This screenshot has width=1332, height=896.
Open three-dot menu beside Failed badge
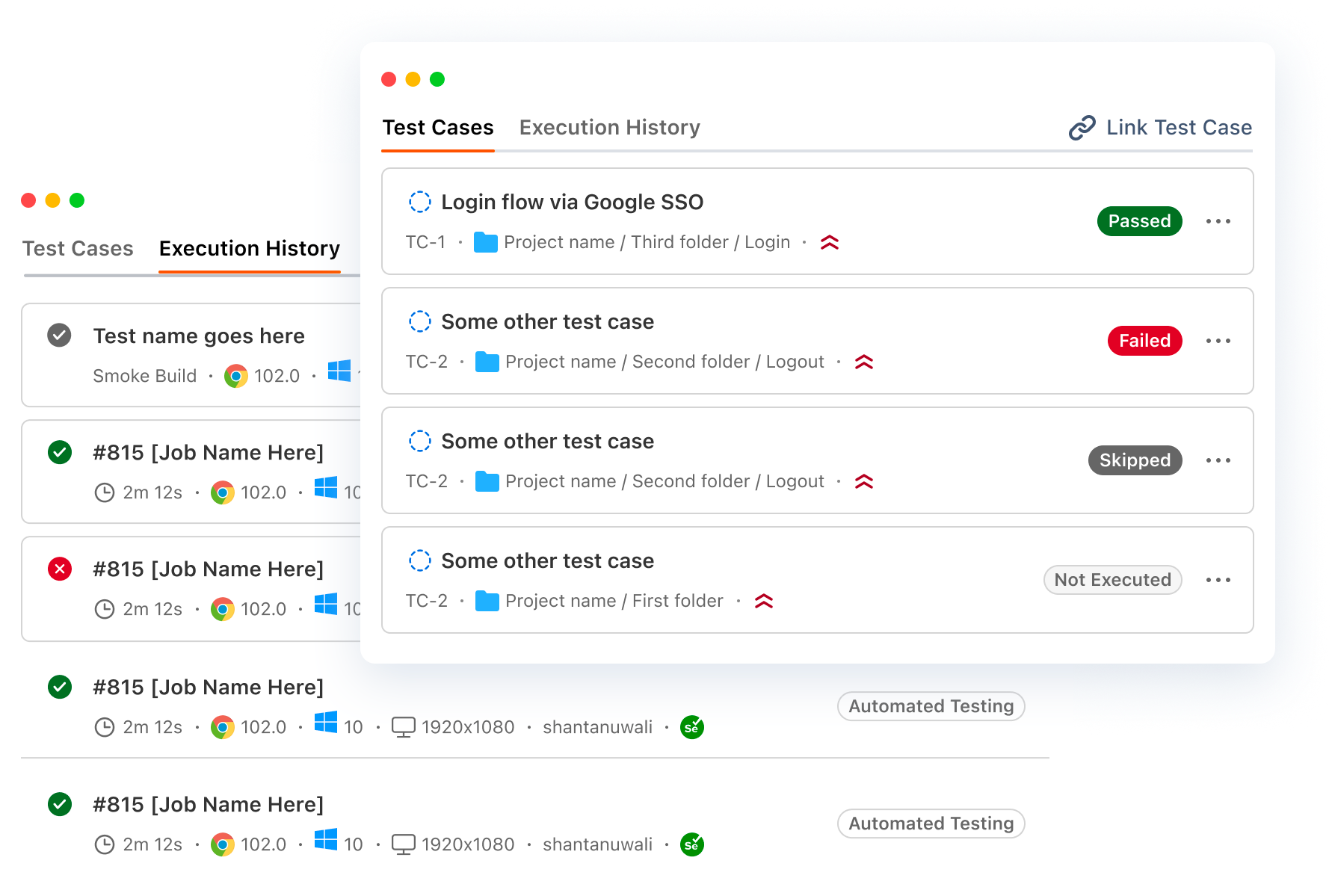tap(1218, 341)
